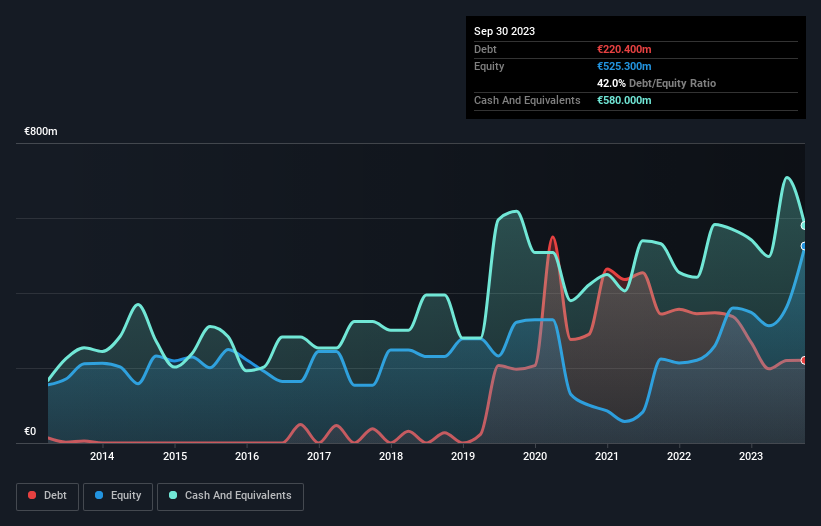Click the Sep 30 2023 tooltip date

pyautogui.click(x=504, y=31)
